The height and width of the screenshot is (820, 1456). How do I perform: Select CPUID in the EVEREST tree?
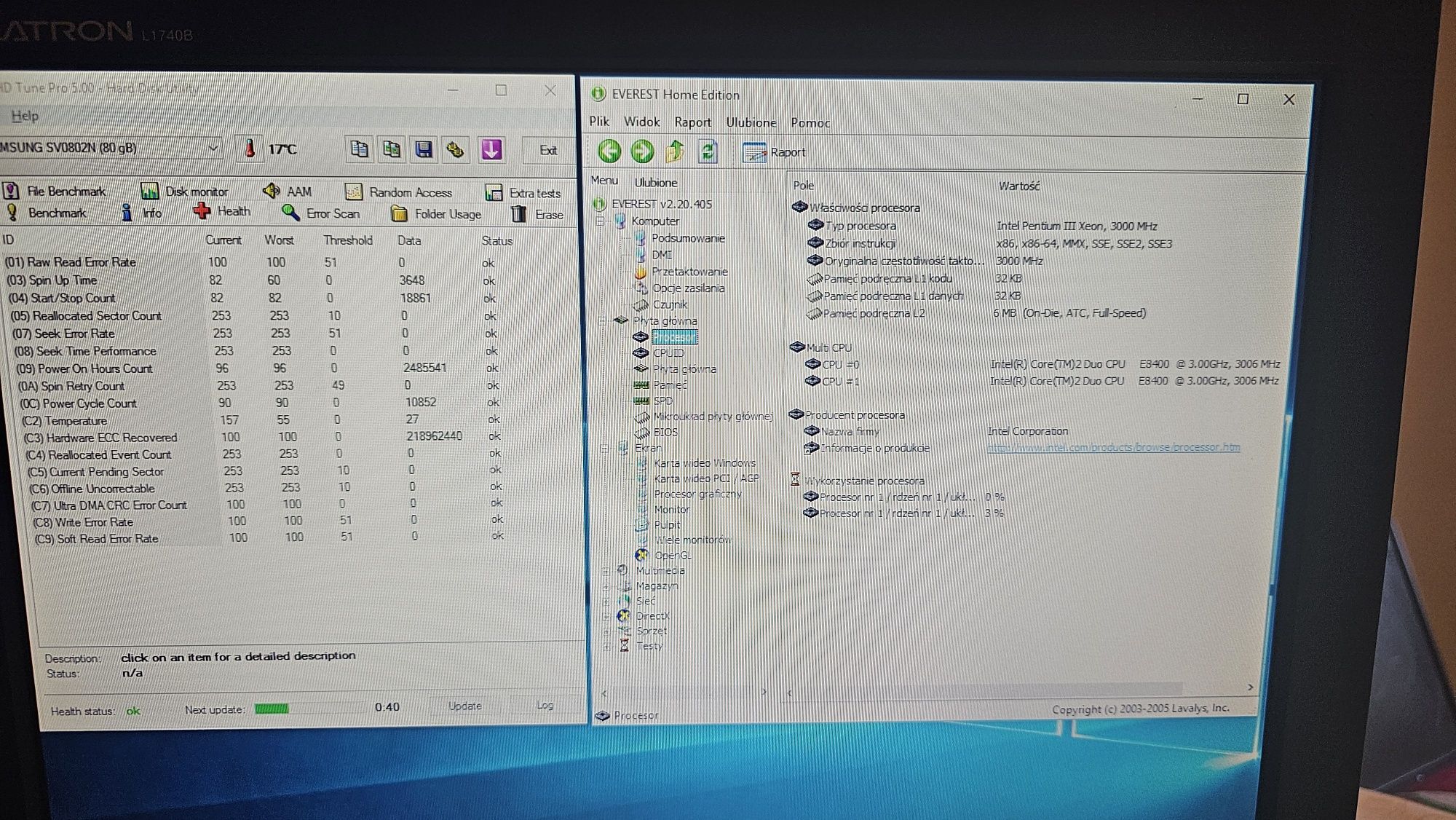coord(668,353)
